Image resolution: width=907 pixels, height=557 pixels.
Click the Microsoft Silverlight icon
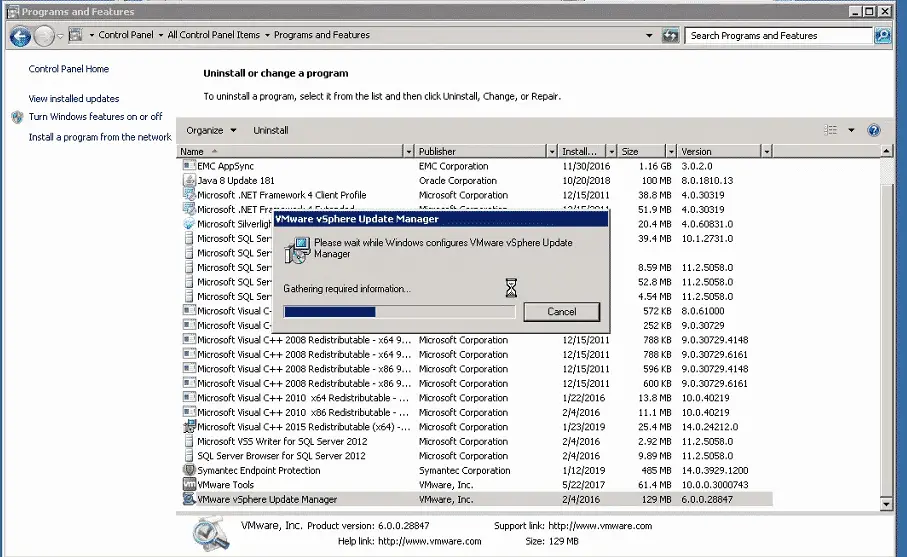click(x=189, y=224)
